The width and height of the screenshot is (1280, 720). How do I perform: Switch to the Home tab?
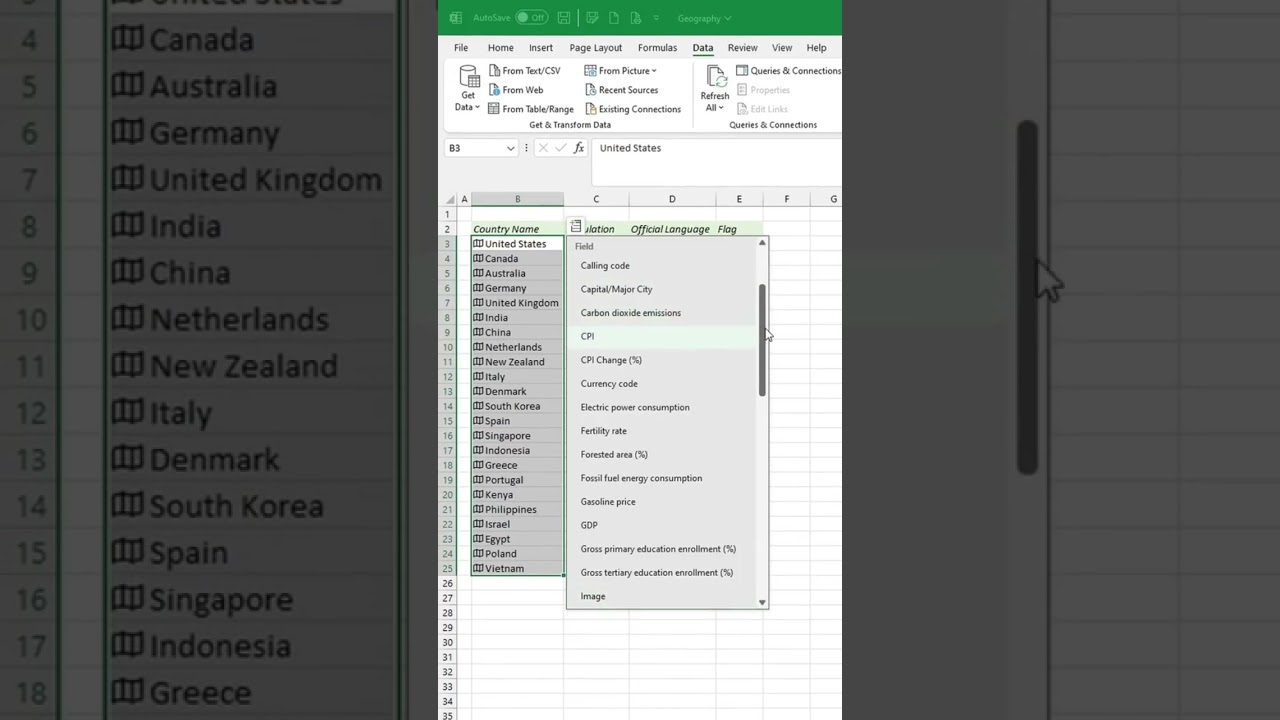(501, 48)
